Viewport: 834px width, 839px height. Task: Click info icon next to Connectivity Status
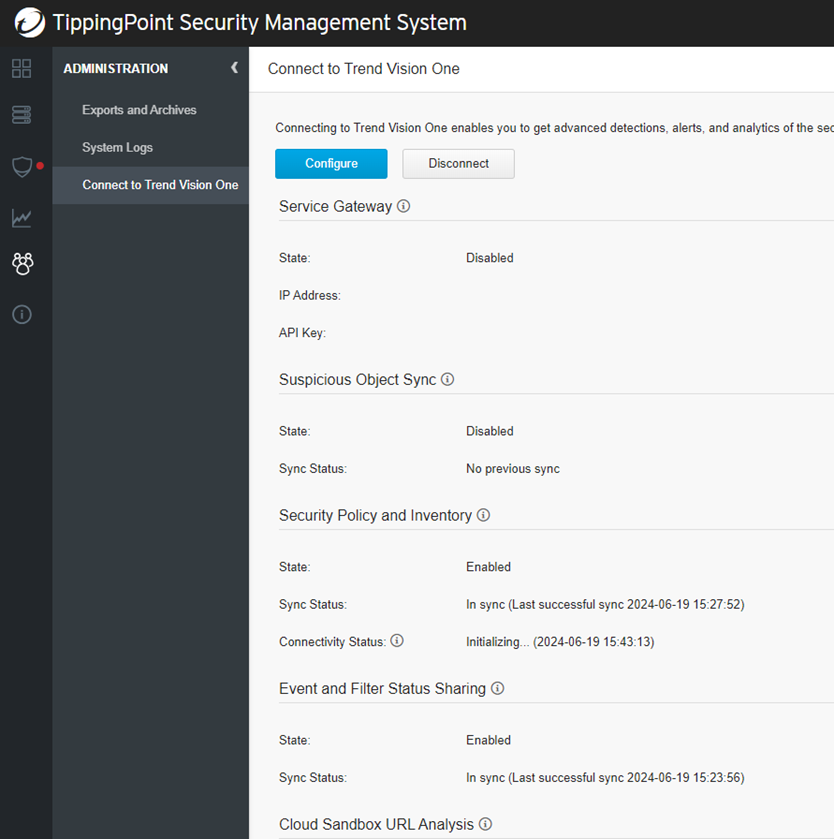[x=397, y=641]
